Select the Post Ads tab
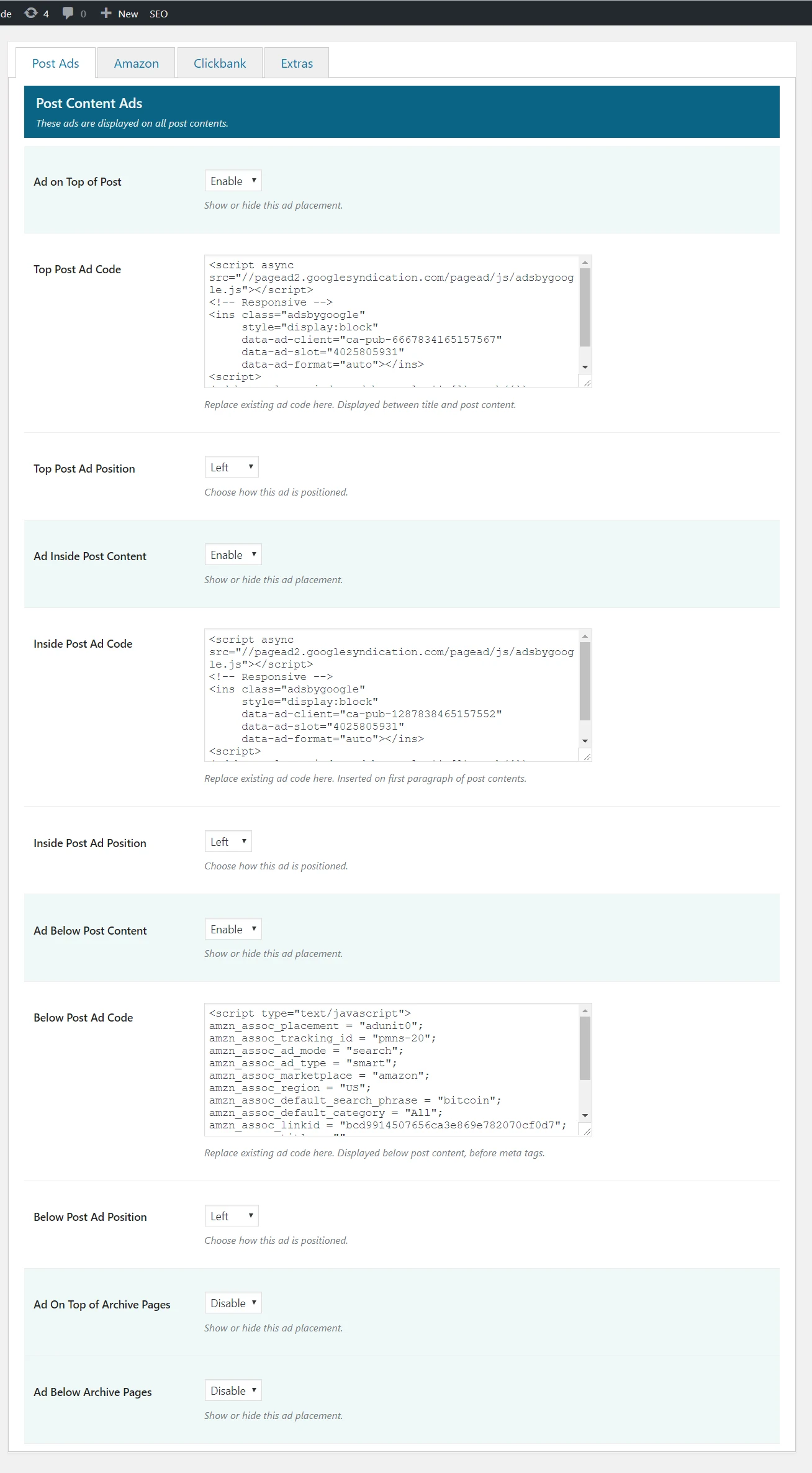Viewport: 812px width, 1473px height. tap(55, 63)
